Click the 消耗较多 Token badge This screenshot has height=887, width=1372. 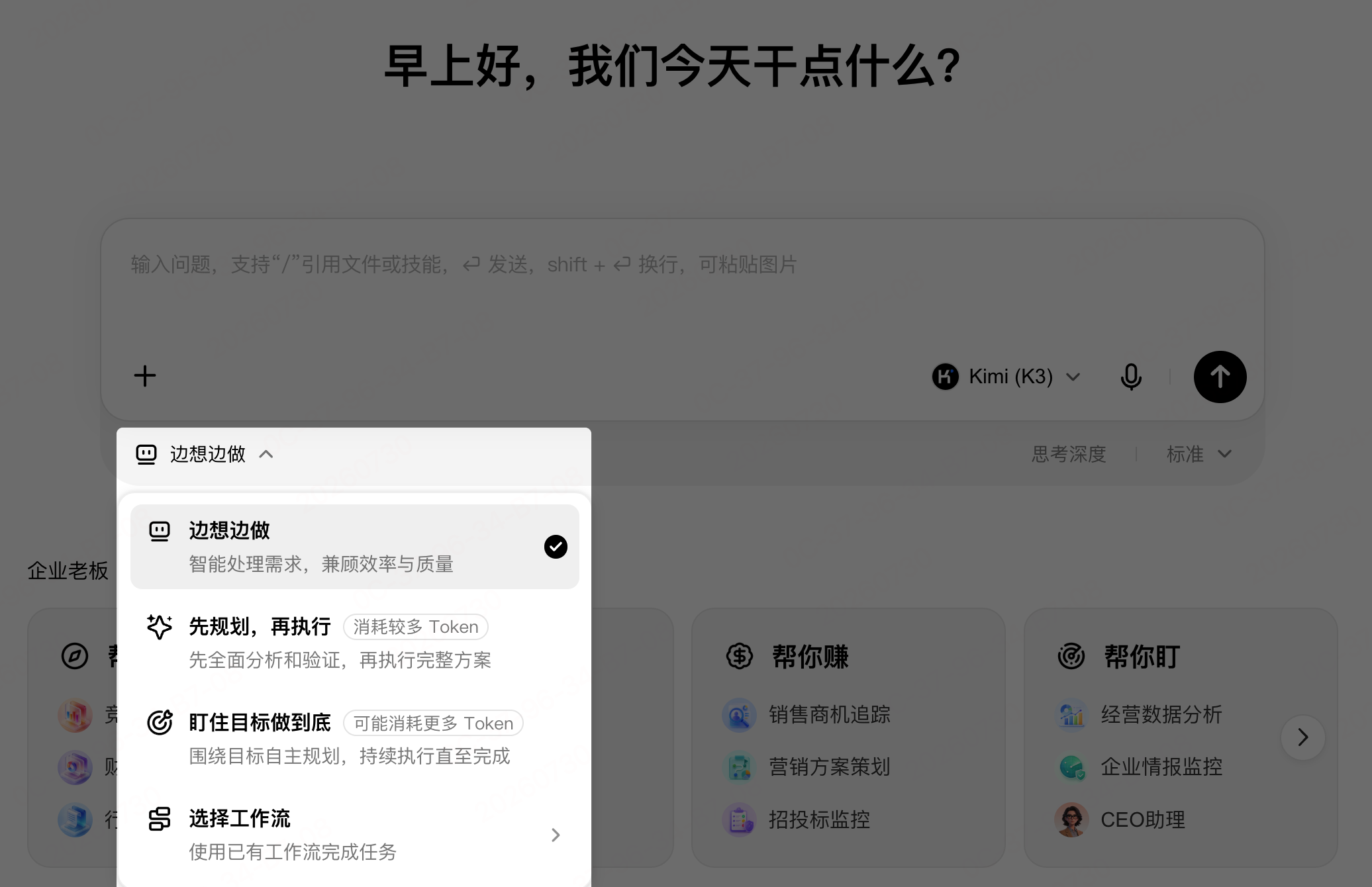tap(416, 627)
